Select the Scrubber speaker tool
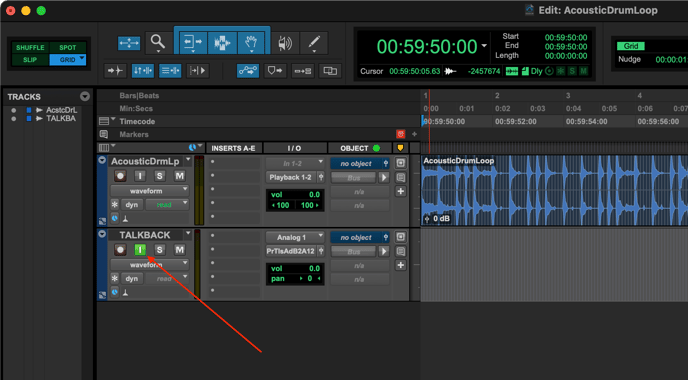The width and height of the screenshot is (688, 380). pos(285,43)
